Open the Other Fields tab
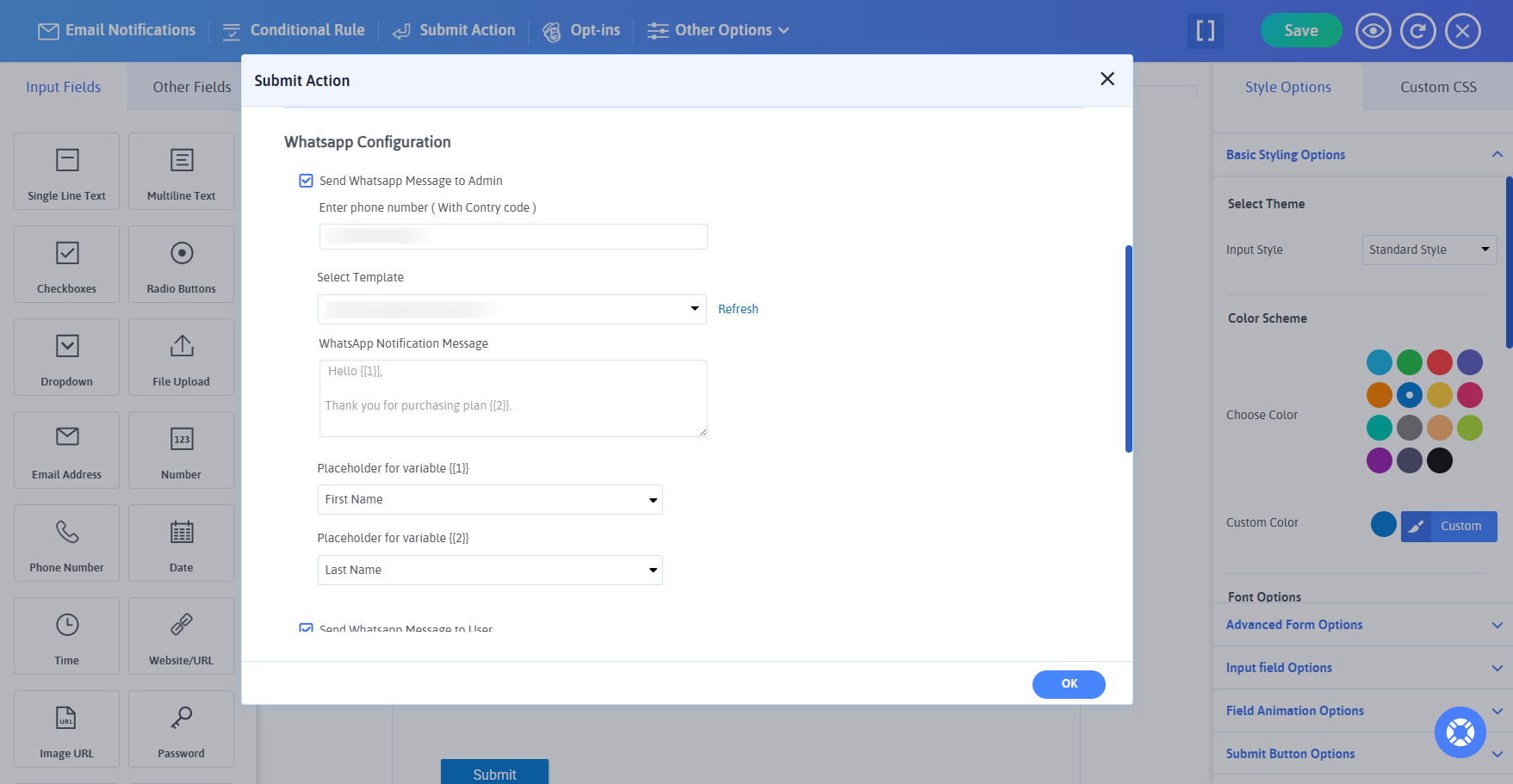This screenshot has width=1513, height=784. 190,86
